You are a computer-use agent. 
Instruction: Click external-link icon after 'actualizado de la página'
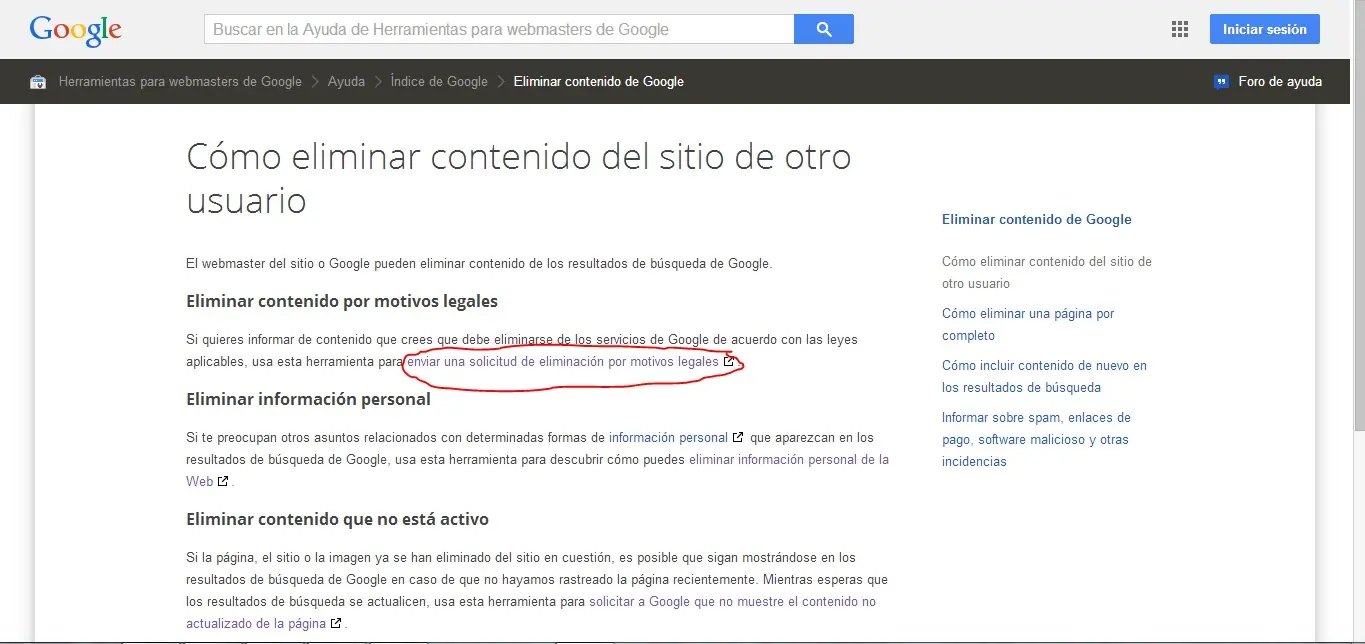tap(336, 623)
